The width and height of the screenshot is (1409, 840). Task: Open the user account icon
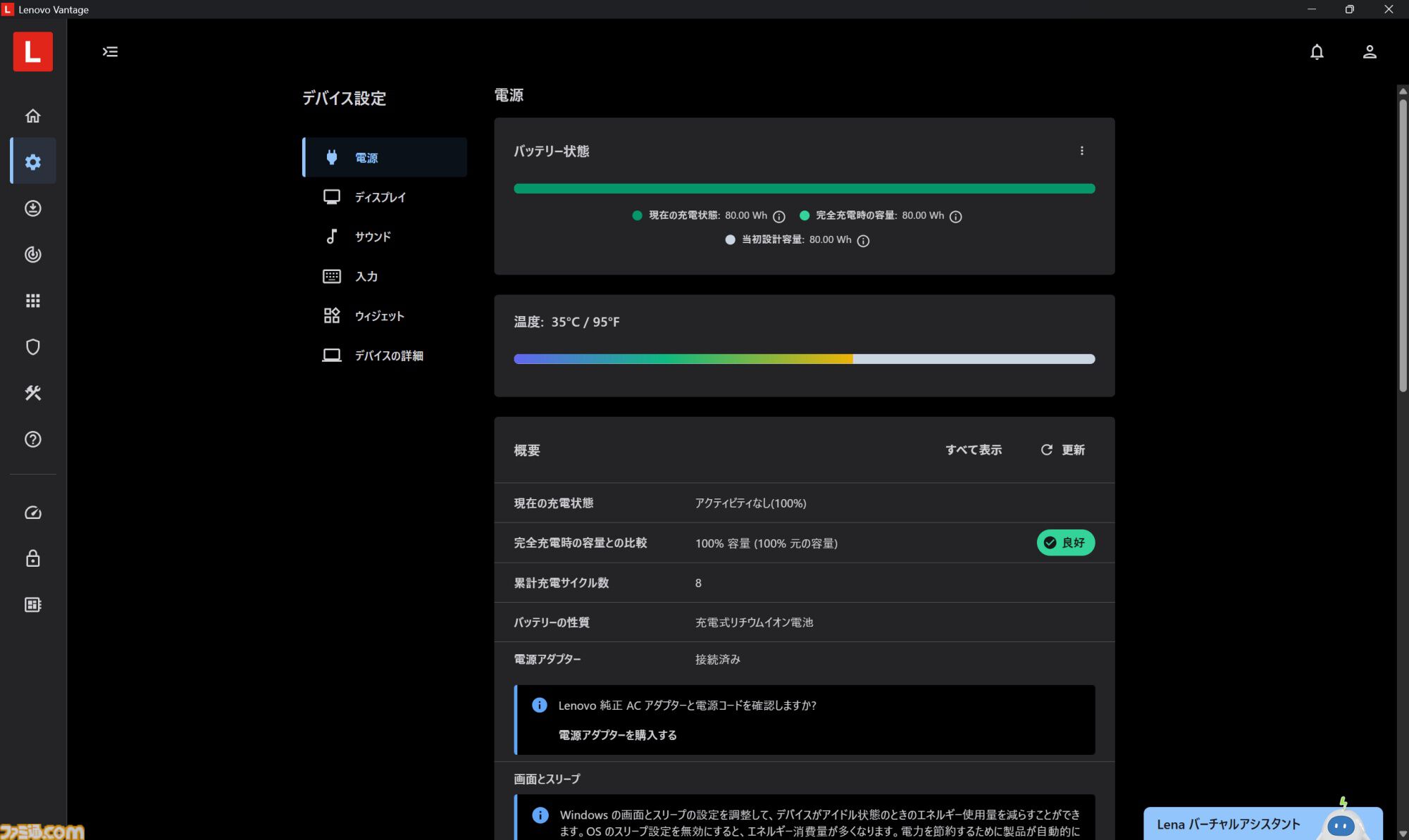click(1369, 51)
